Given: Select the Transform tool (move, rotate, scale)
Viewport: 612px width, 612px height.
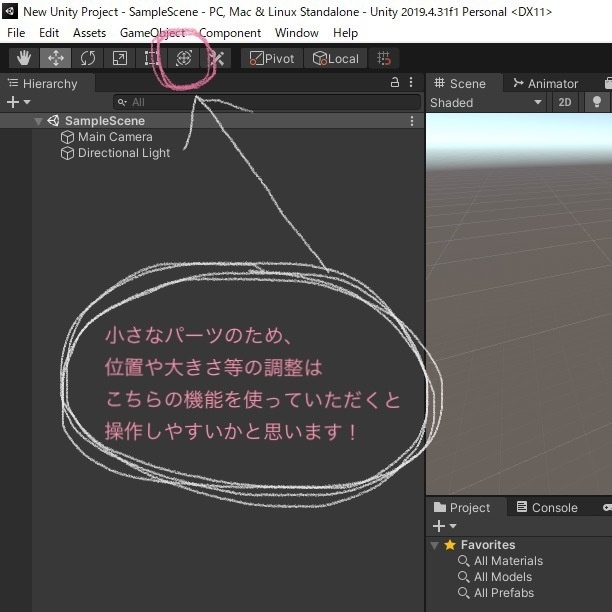Looking at the screenshot, I should [183, 58].
